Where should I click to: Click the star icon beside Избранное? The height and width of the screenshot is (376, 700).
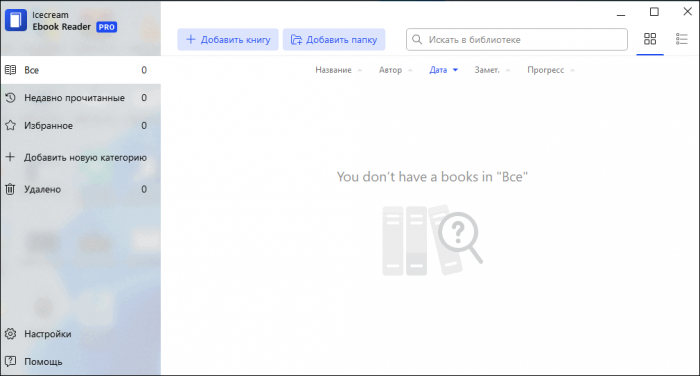click(10, 125)
